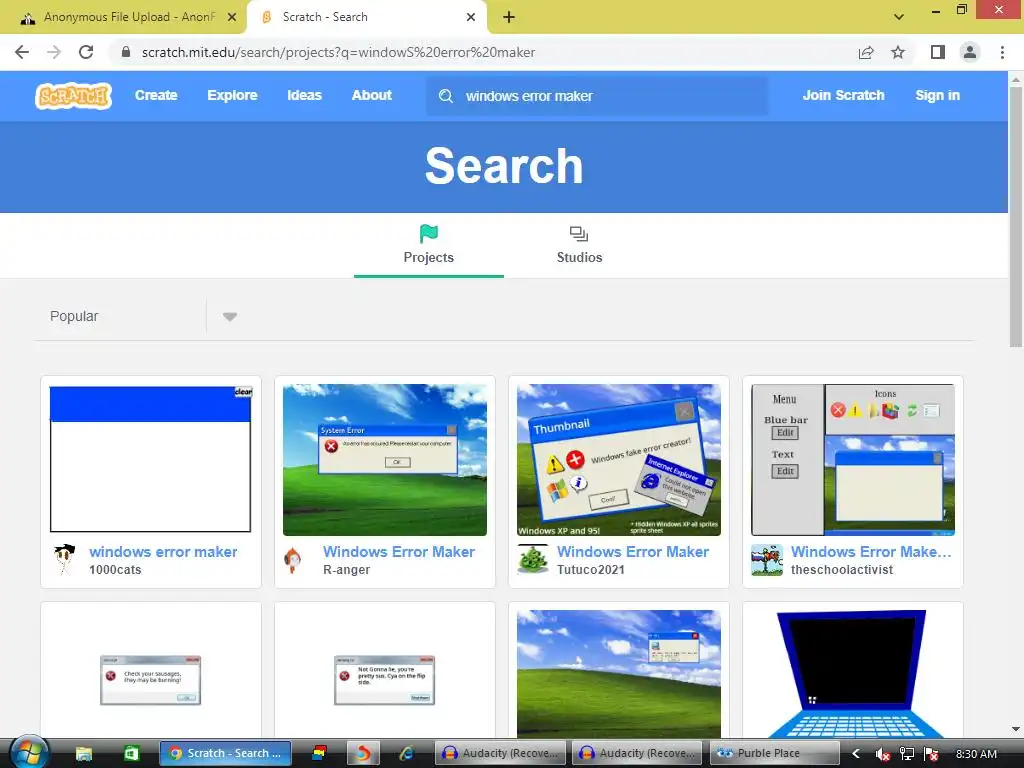Open theschoolactivist user avatar
The height and width of the screenshot is (768, 1024).
pos(767,560)
